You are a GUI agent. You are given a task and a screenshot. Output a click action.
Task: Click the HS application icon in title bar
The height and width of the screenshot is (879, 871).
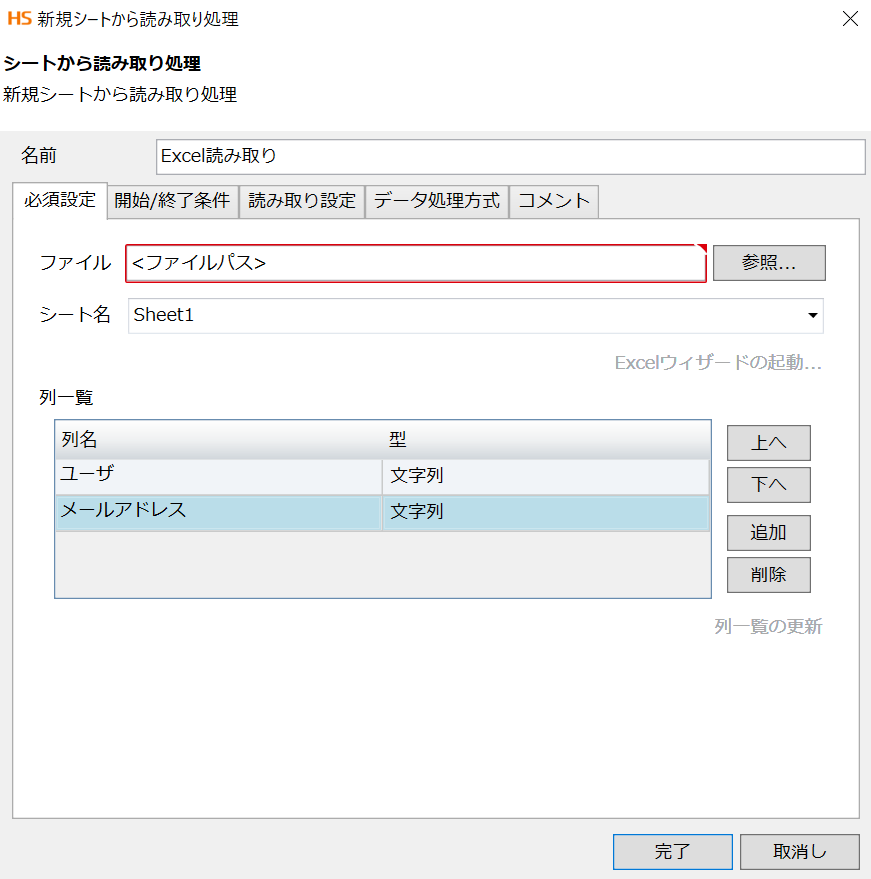(x=19, y=18)
